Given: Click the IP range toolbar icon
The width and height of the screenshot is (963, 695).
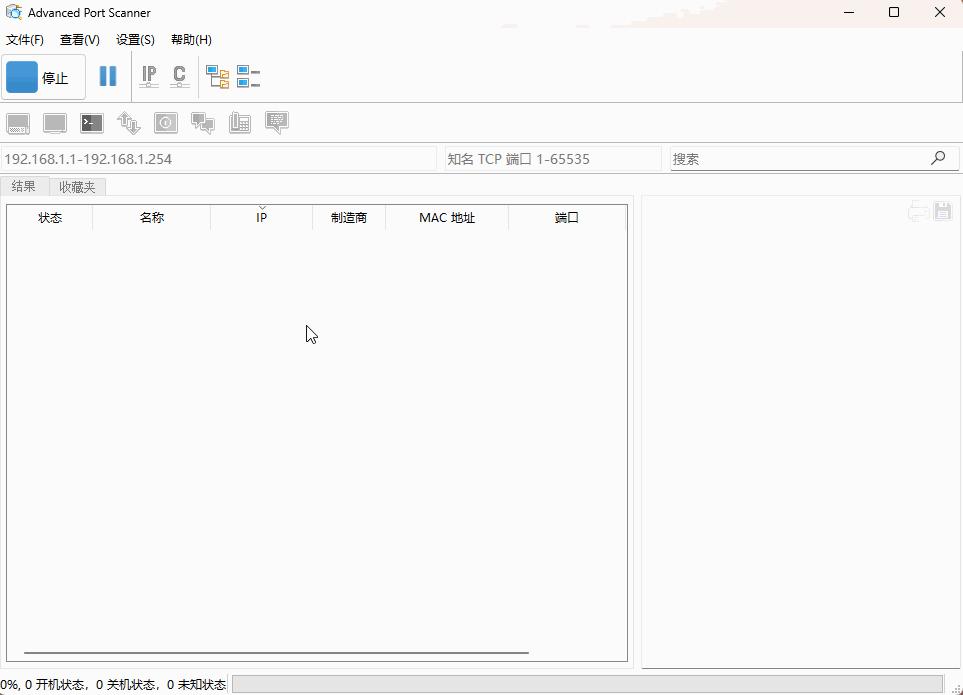Looking at the screenshot, I should click(148, 76).
